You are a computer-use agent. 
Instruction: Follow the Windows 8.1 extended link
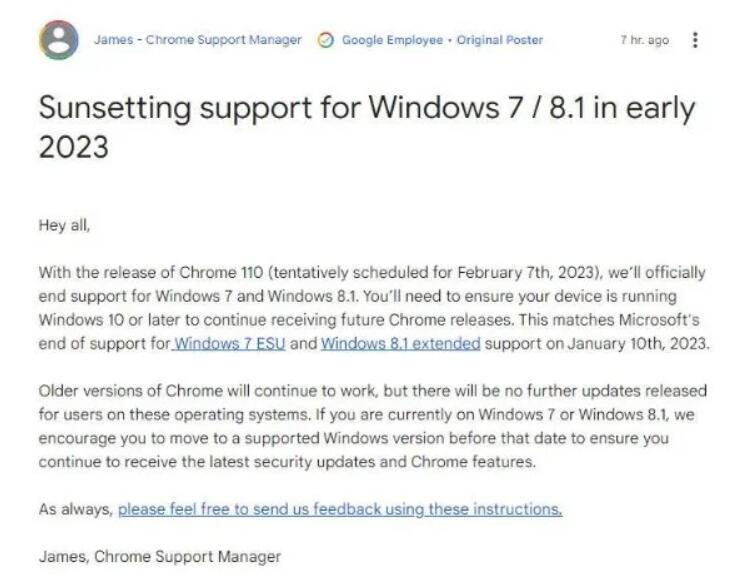click(x=401, y=344)
